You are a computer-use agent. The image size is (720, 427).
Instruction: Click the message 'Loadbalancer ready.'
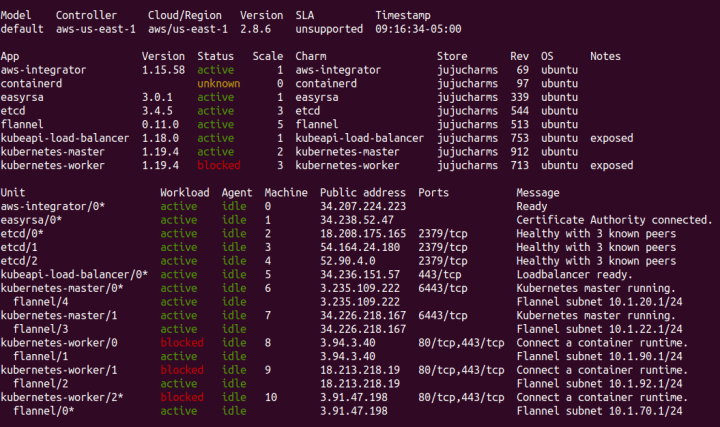(574, 275)
